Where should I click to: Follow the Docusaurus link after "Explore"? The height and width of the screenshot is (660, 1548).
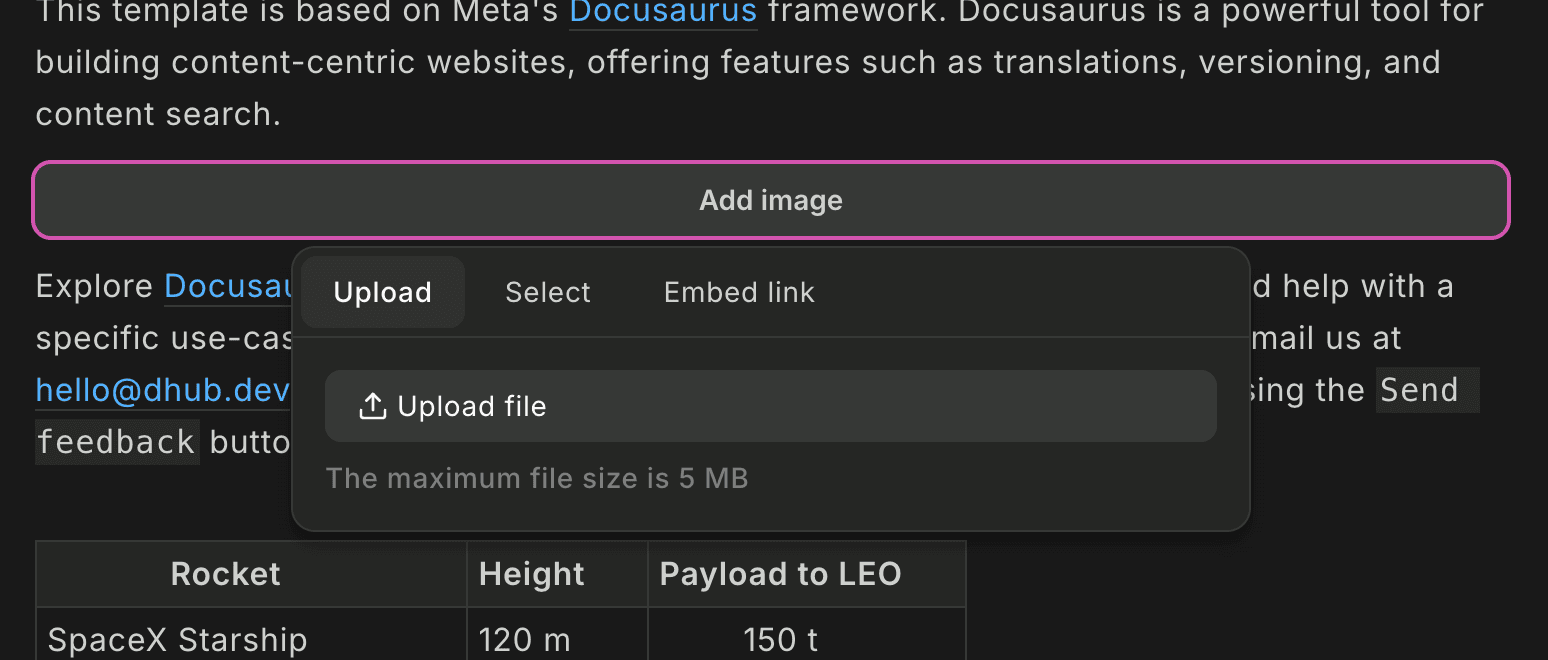click(x=228, y=287)
